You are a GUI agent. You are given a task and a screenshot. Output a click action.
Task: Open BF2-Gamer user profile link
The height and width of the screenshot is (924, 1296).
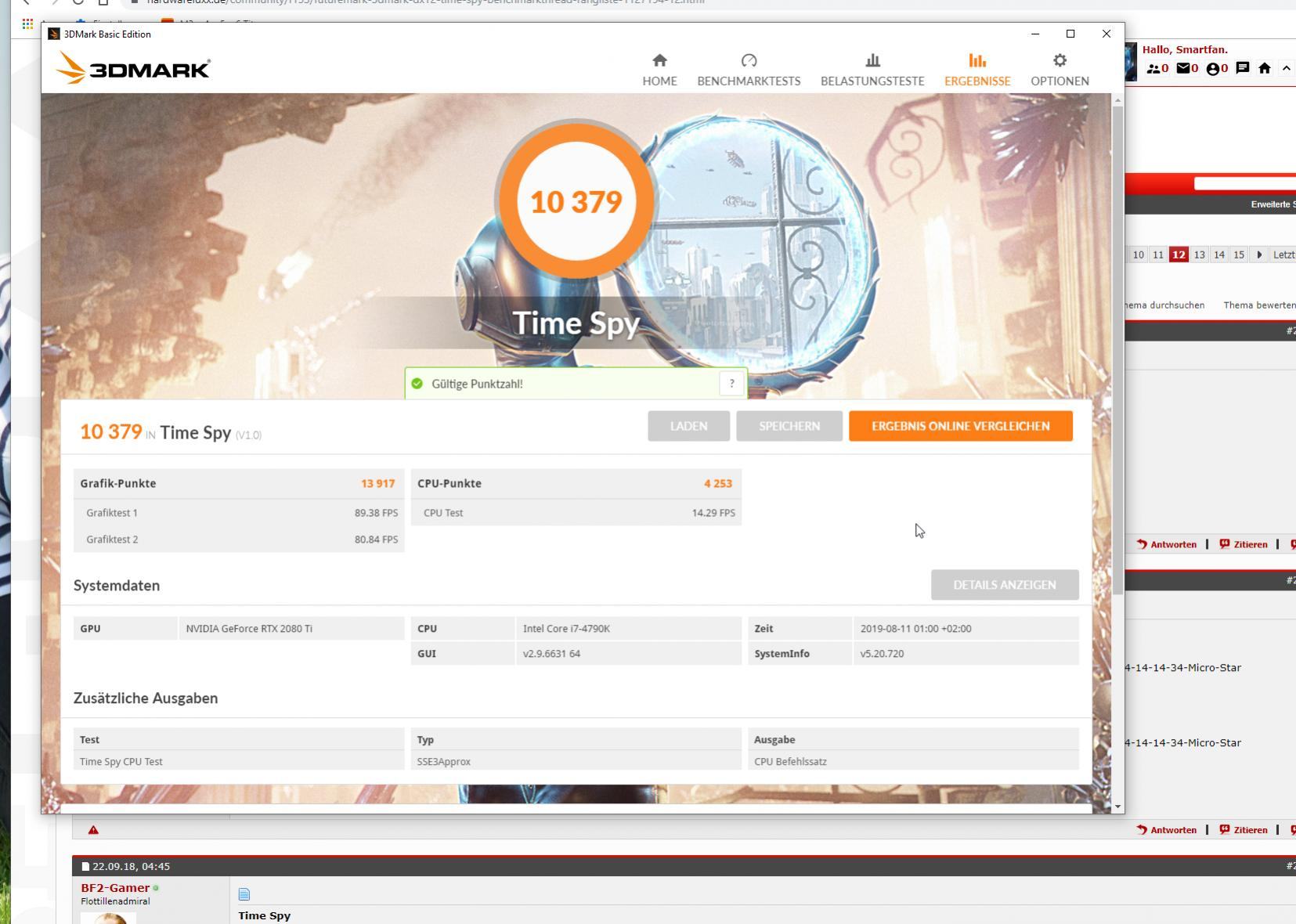[115, 888]
